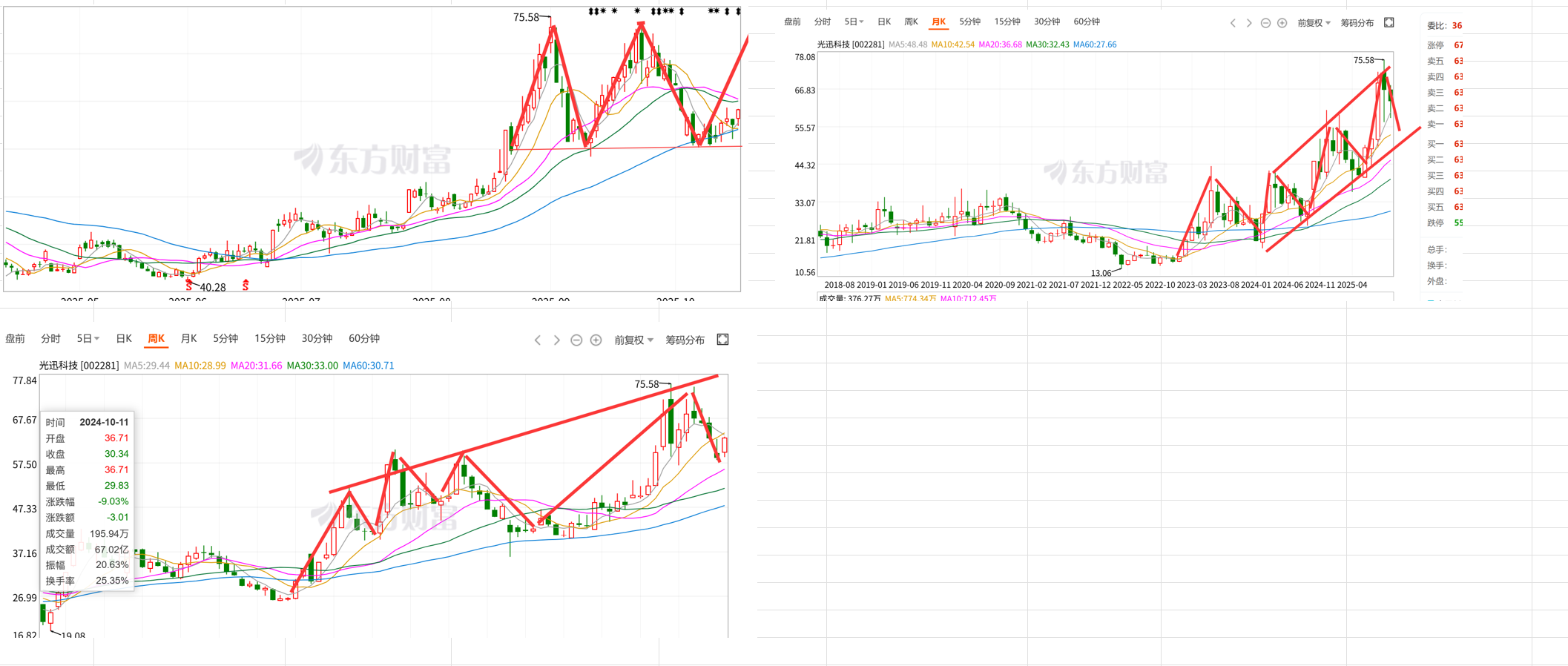Select 30分钟 tab in weekly chart toolbar

(317, 339)
